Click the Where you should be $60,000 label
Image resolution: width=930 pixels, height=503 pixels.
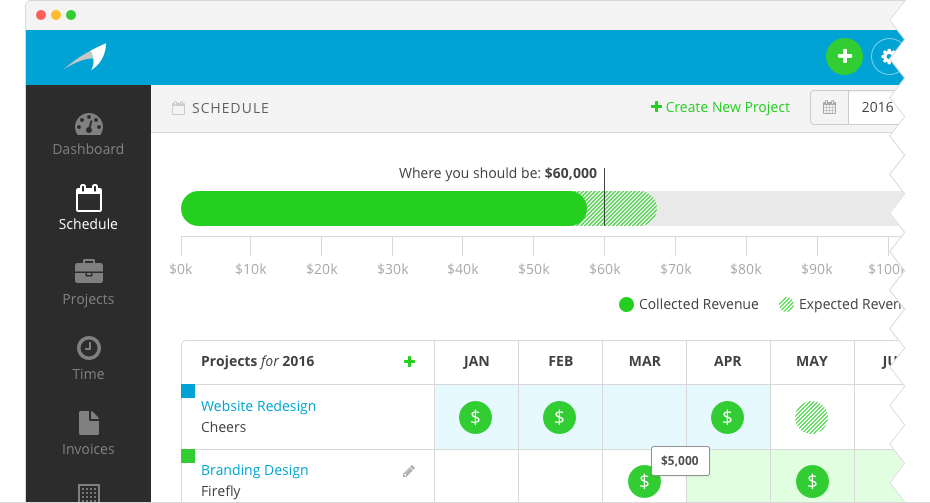(498, 173)
